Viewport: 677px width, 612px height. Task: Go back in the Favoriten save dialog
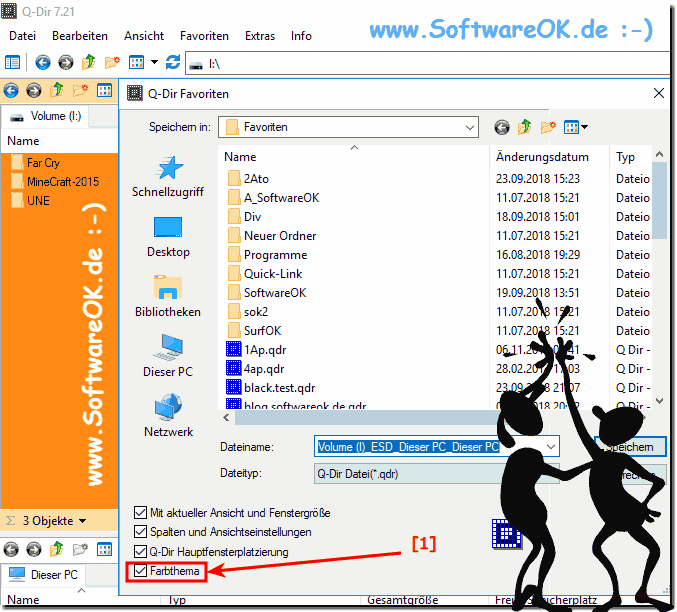click(x=502, y=127)
